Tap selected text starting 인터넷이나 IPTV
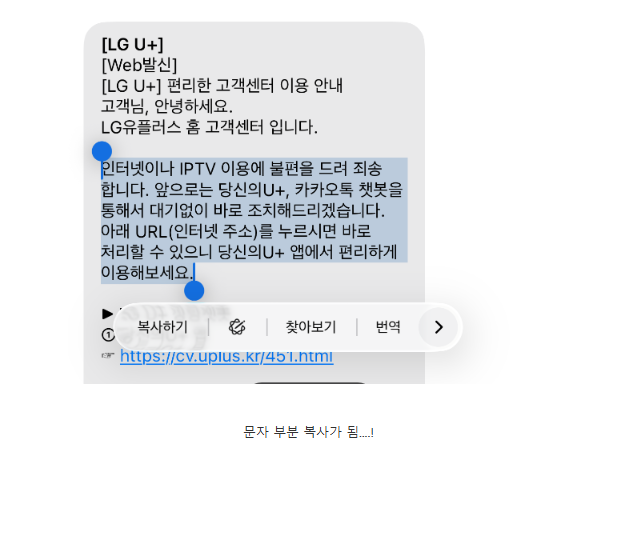This screenshot has width=621, height=554. [x=242, y=169]
